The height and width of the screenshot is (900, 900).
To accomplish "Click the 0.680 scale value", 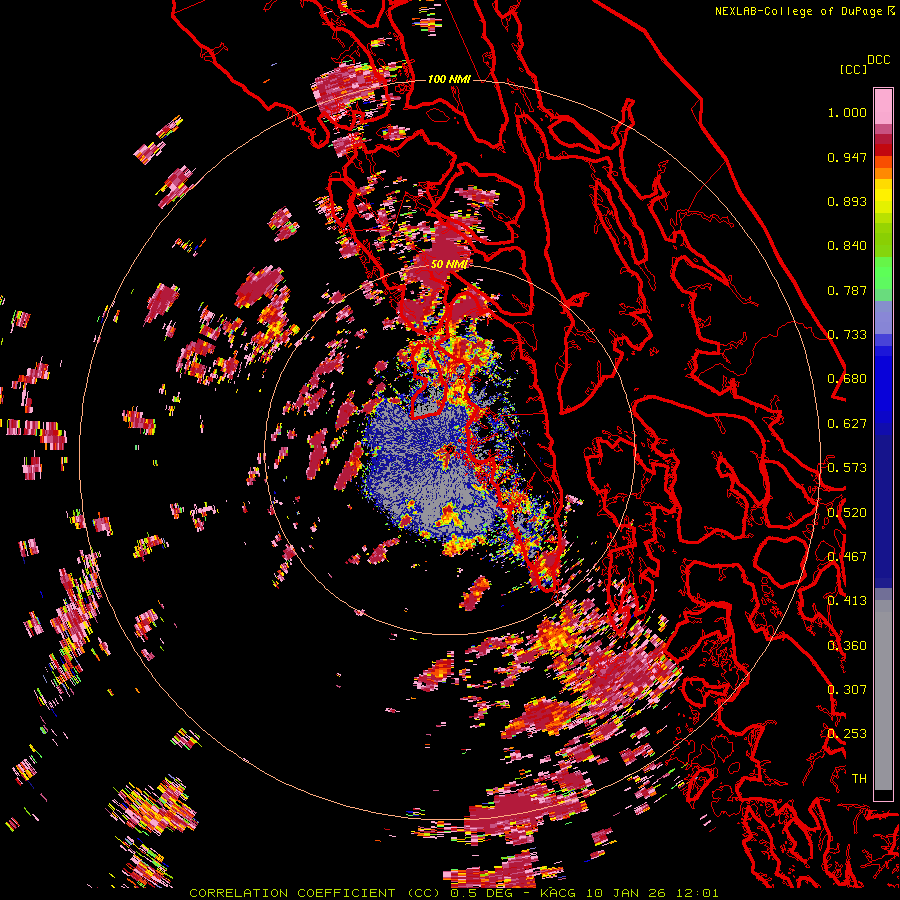I will click(847, 379).
